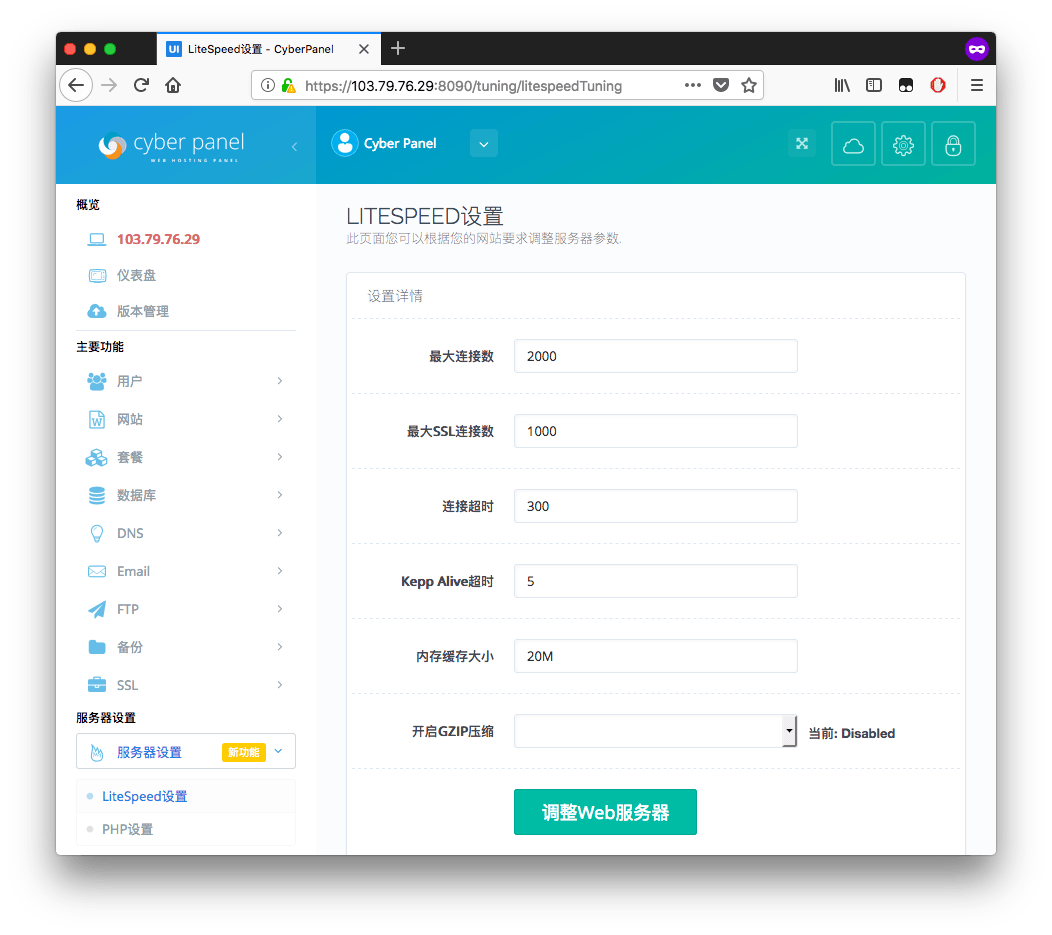1052x935 pixels.
Task: Open 版本管理 in the sidebar
Action: point(143,311)
